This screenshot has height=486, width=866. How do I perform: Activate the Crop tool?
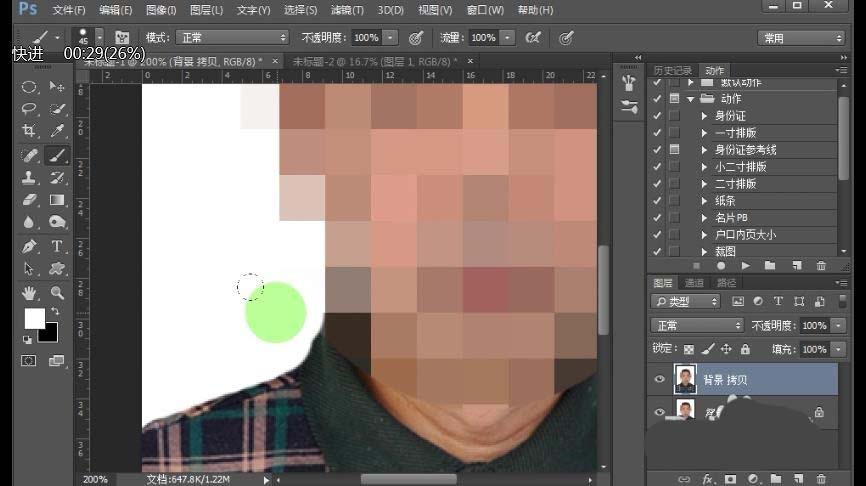coord(29,131)
